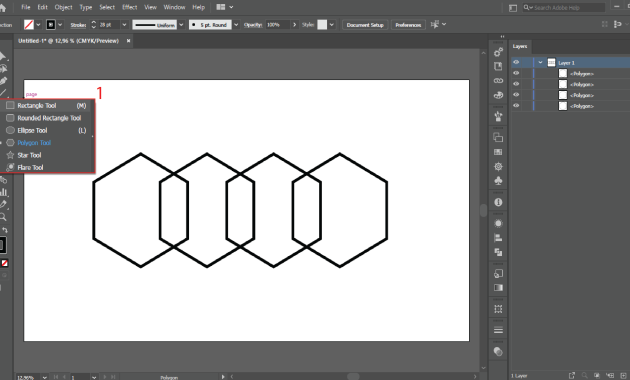Open the Properties panel gear icon

pyautogui.click(x=498, y=52)
